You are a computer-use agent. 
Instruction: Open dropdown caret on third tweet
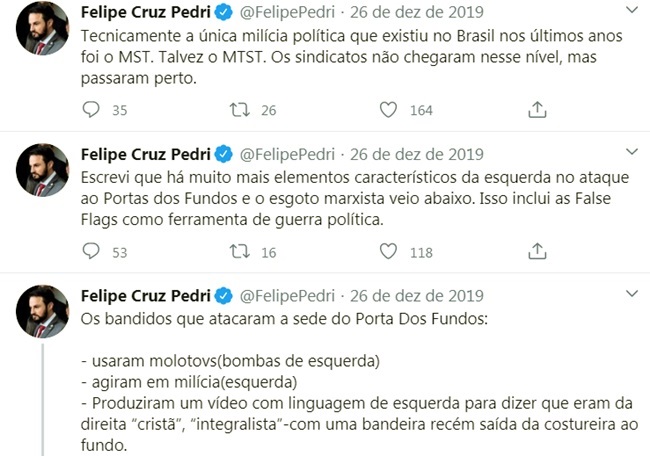click(x=629, y=296)
